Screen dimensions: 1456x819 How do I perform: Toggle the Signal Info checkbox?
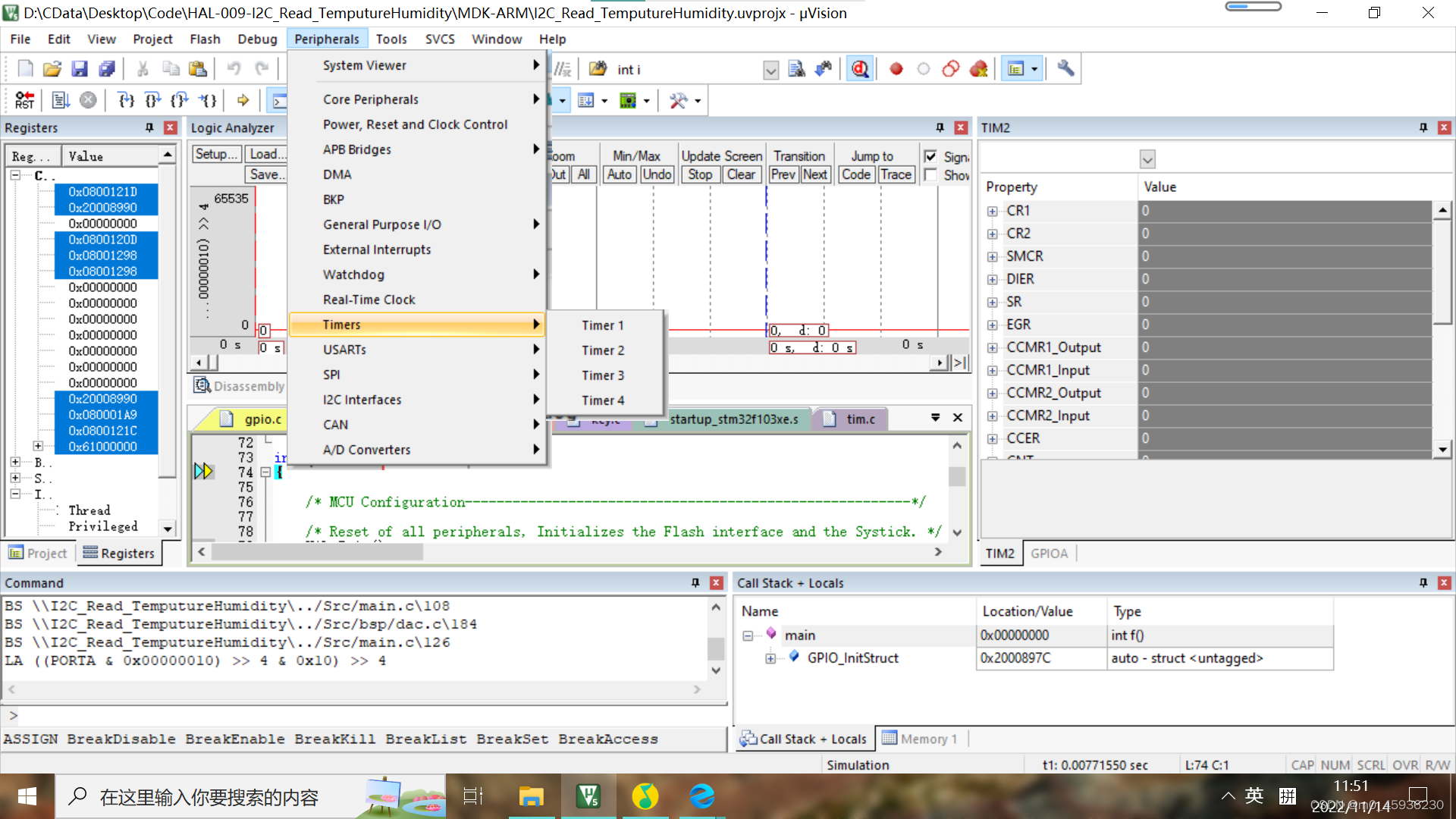click(930, 156)
